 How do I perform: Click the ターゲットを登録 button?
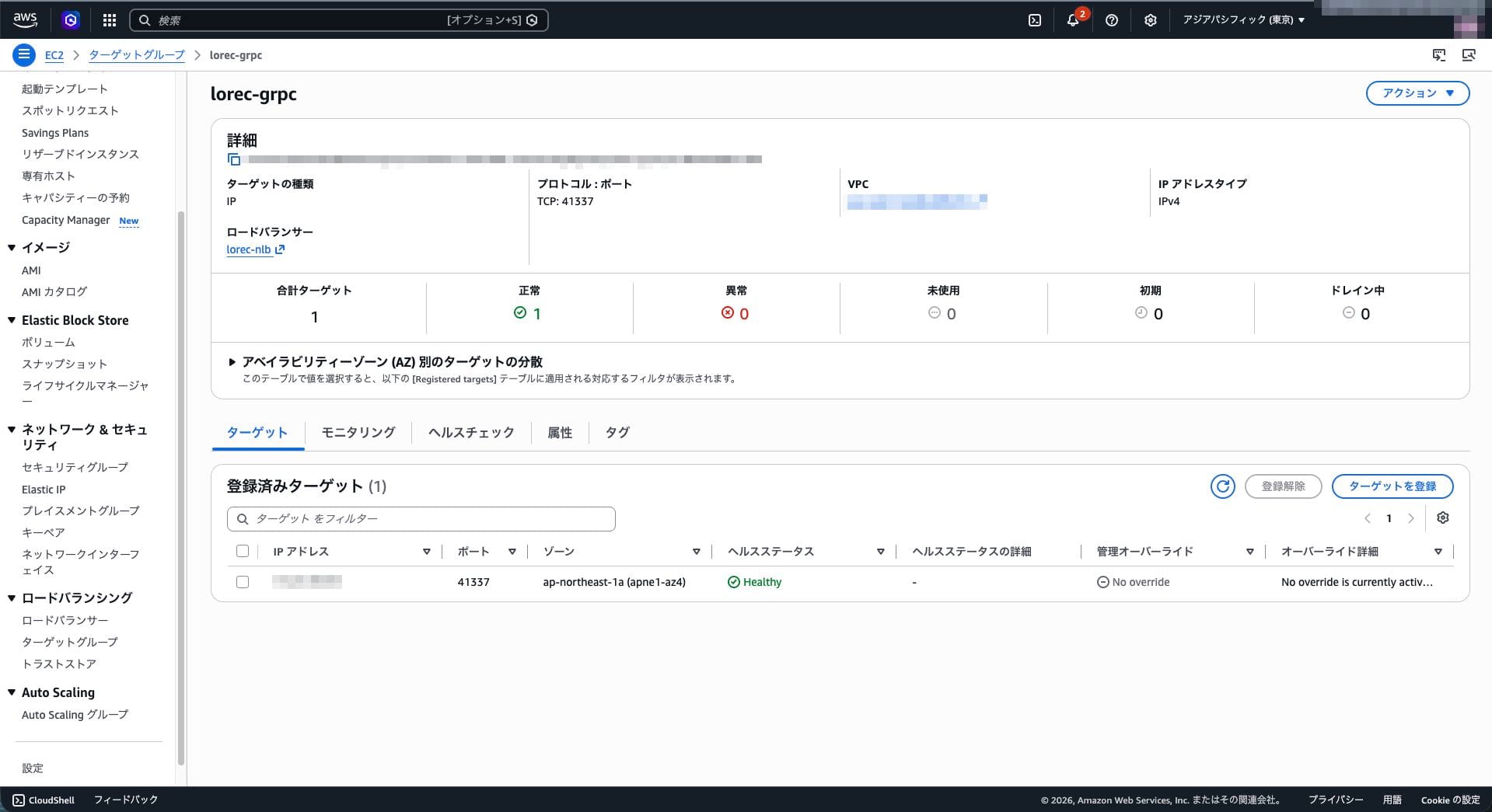tap(1392, 486)
